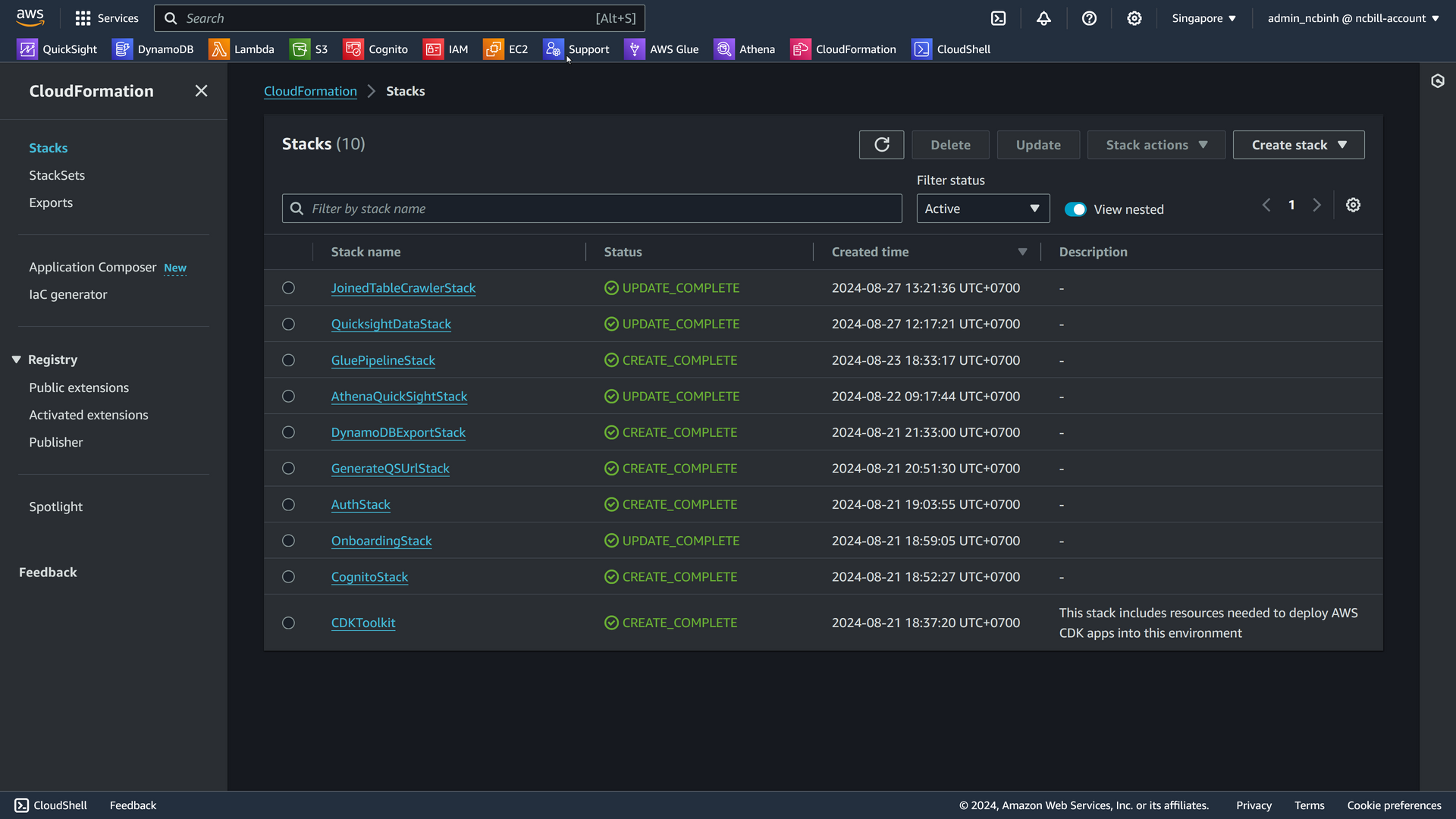Screen dimensions: 1456x819
Task: Open the AWS Glue shortcut icon
Action: click(x=634, y=49)
